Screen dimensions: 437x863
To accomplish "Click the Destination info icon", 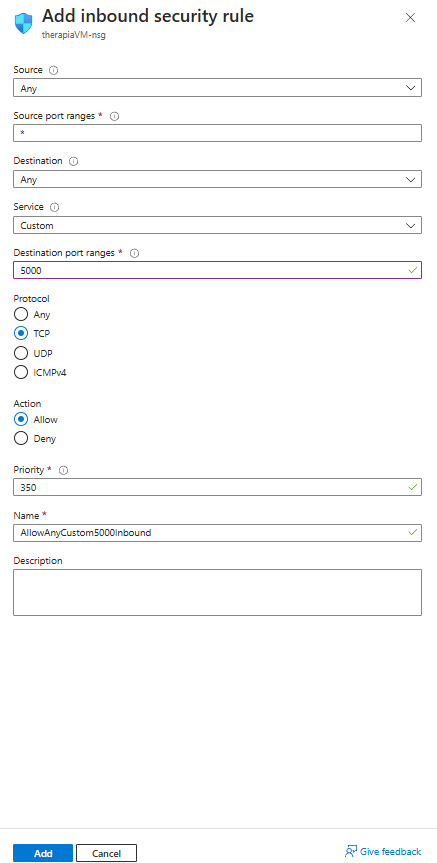I will (73, 162).
